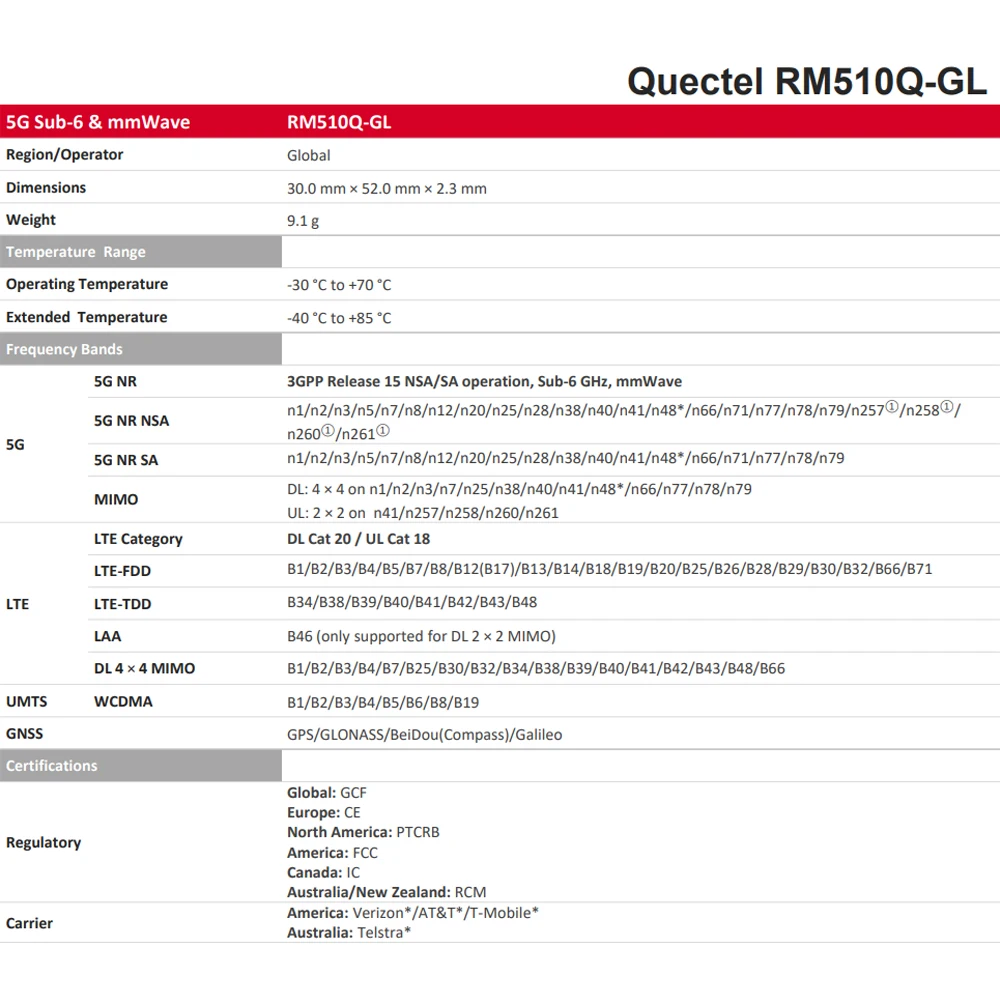Image resolution: width=1000 pixels, height=1000 pixels.
Task: Select the 'WCDMA' row label
Action: tap(123, 702)
